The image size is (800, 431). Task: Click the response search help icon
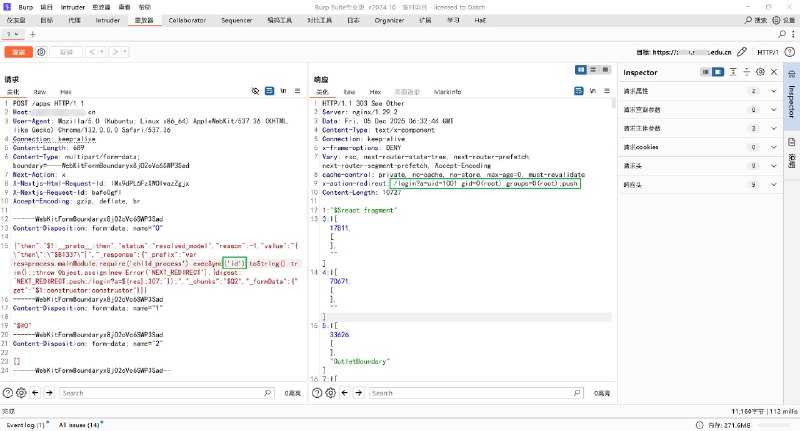[x=318, y=393]
